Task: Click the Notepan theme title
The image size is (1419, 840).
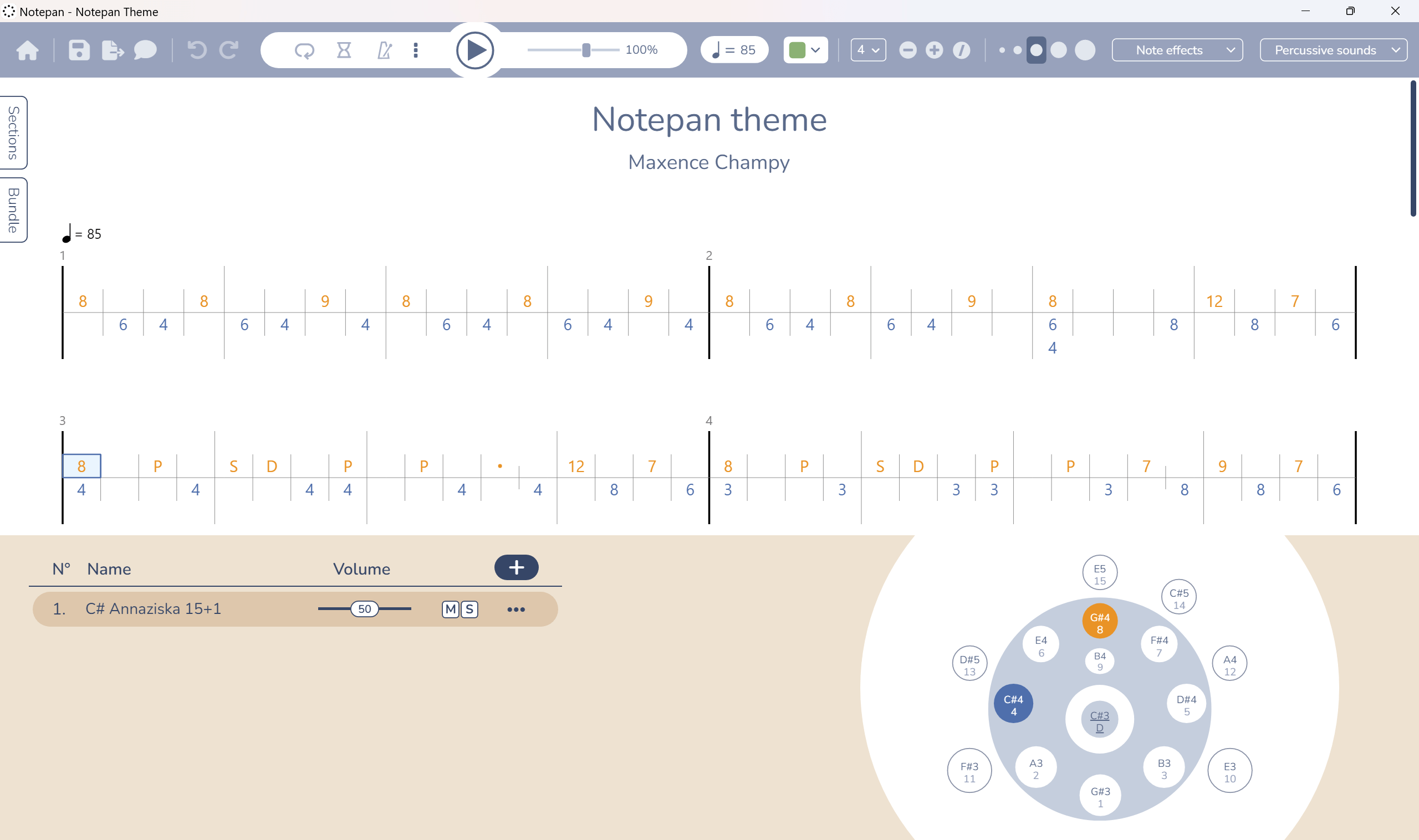Action: 709,120
